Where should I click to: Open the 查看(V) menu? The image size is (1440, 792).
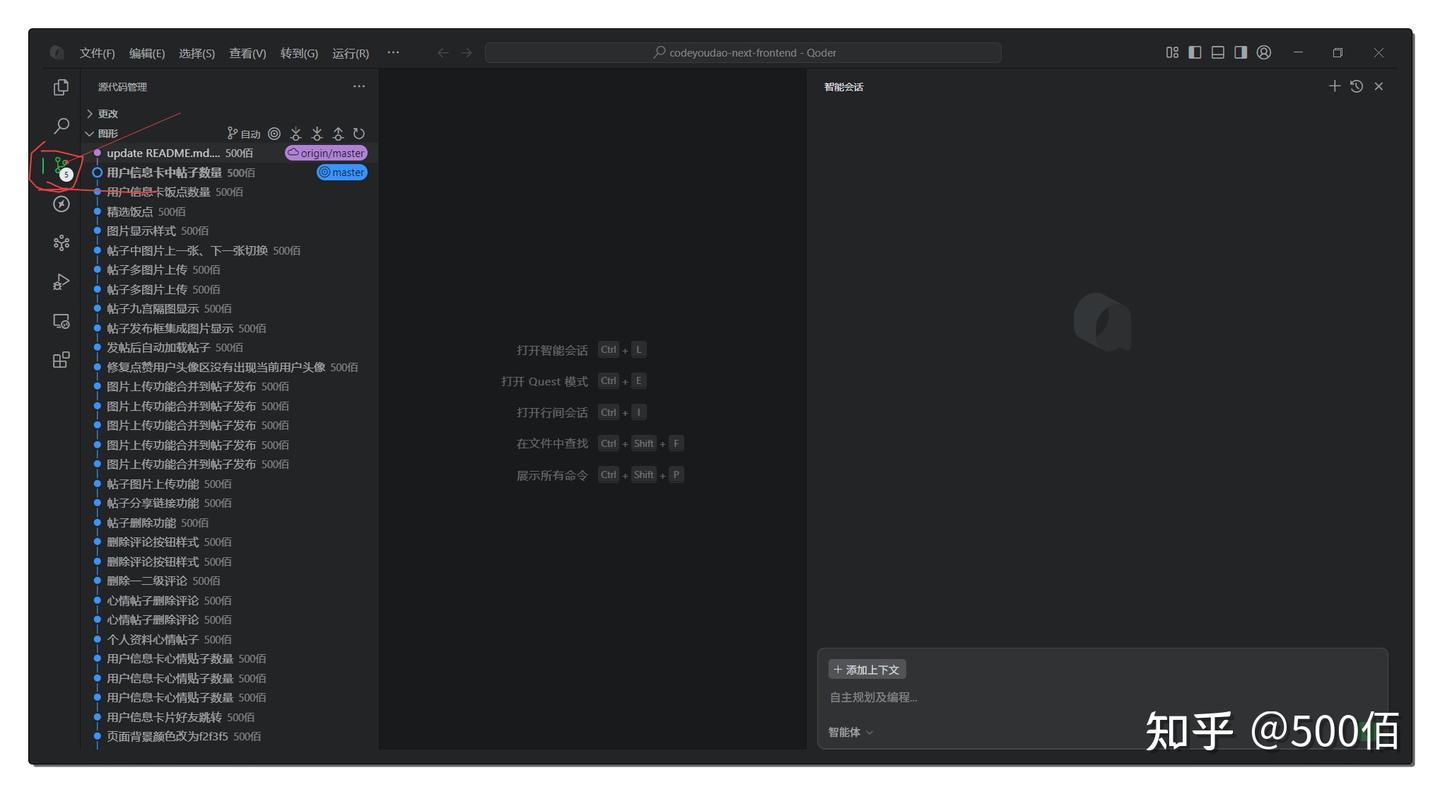pyautogui.click(x=247, y=53)
